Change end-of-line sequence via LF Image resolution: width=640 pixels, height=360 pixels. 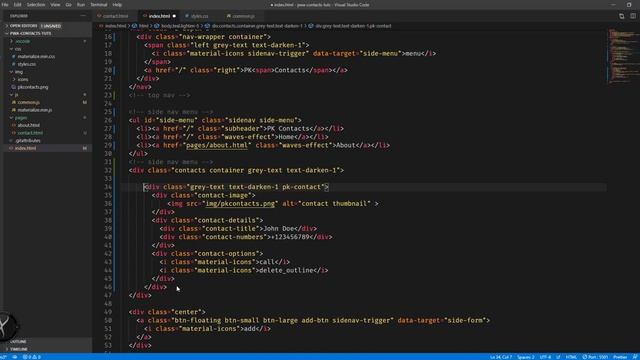(558, 357)
